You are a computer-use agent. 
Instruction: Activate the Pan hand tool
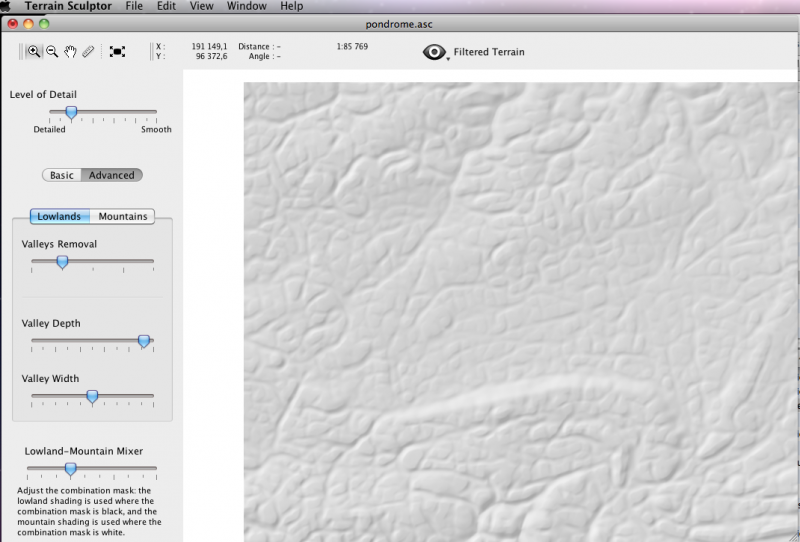pos(70,51)
